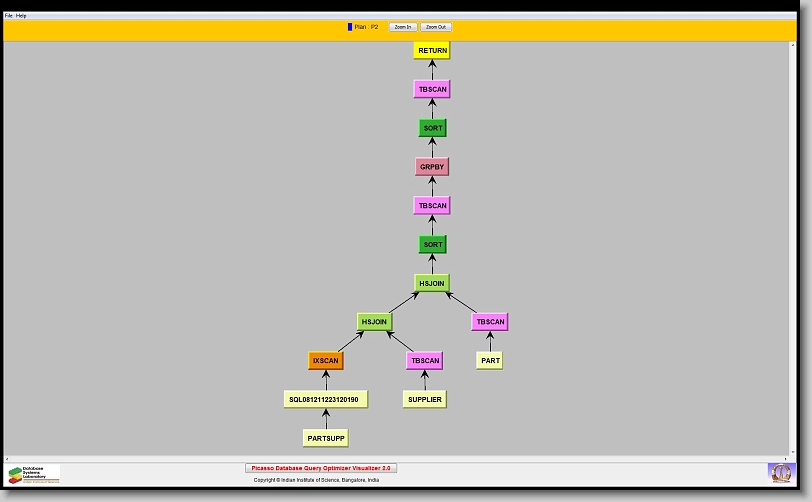Click the topmost HSJOIN node below SORT
The width and height of the screenshot is (812, 502).
432,283
